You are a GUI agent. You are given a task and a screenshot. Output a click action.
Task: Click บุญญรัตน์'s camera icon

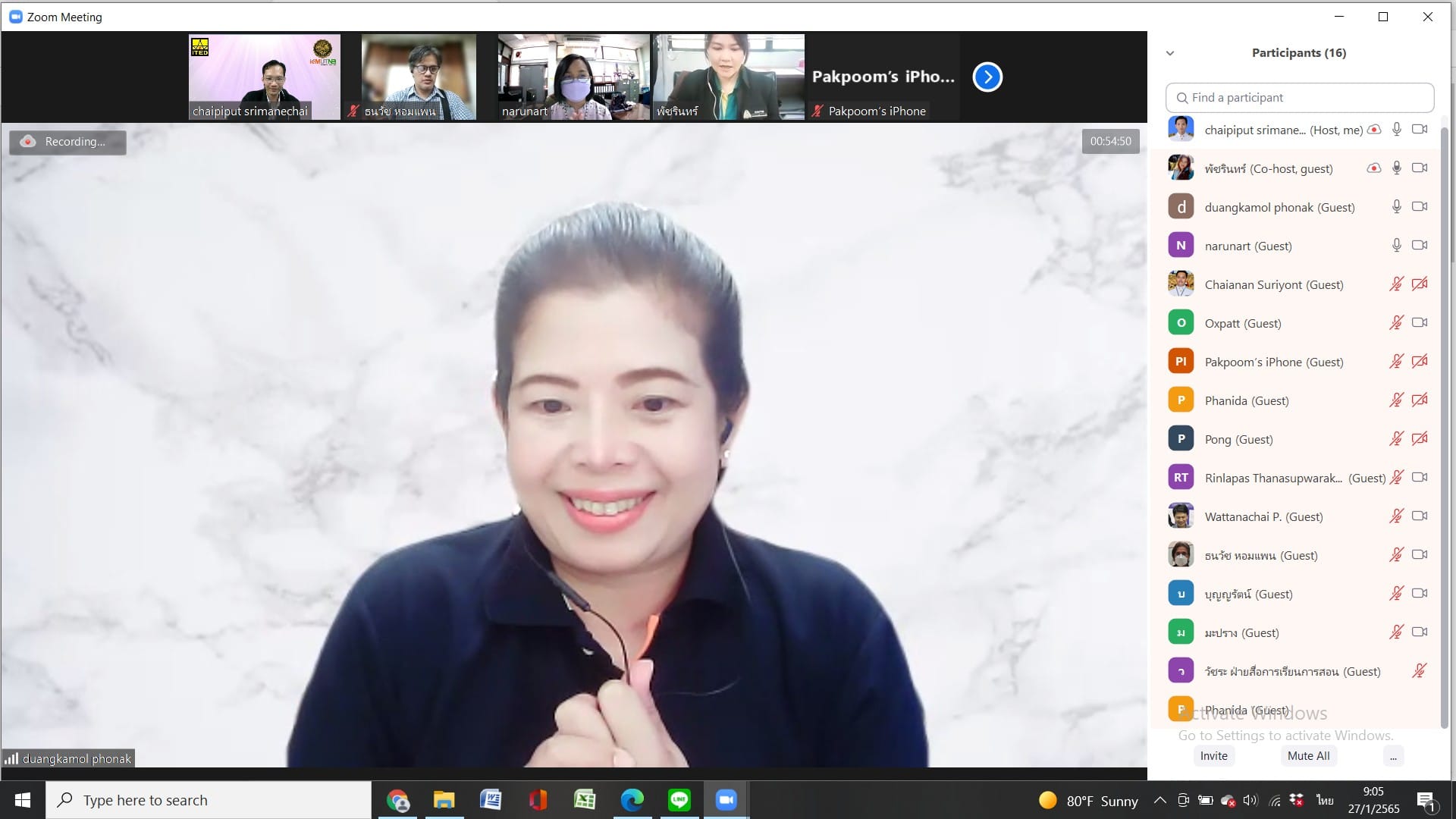(x=1420, y=594)
